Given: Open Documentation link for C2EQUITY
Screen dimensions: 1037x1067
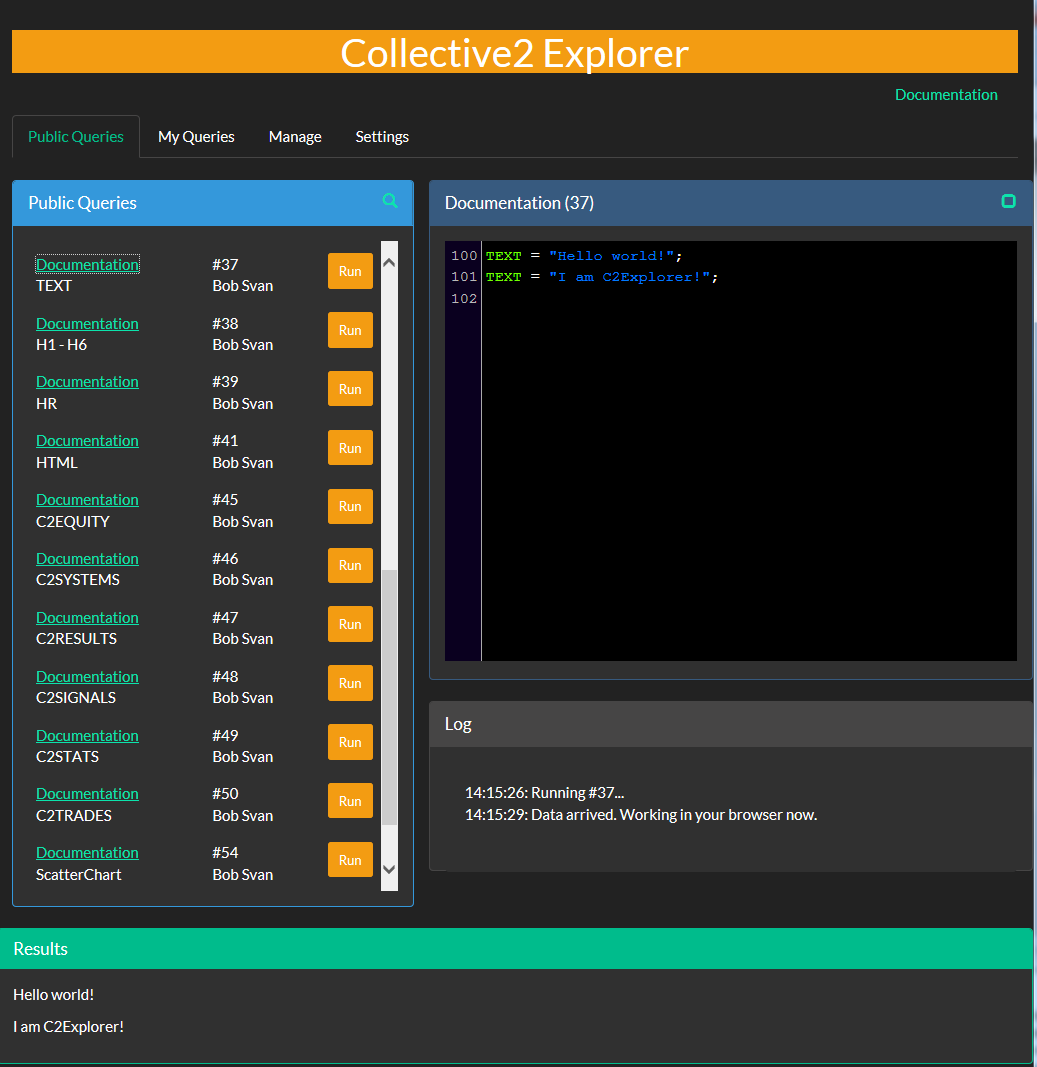Looking at the screenshot, I should pos(87,499).
